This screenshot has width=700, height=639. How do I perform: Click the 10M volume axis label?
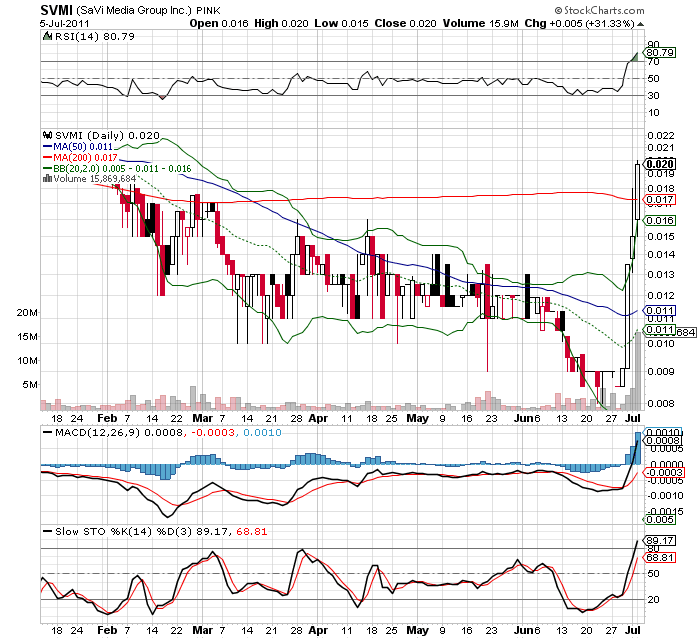(x=27, y=360)
